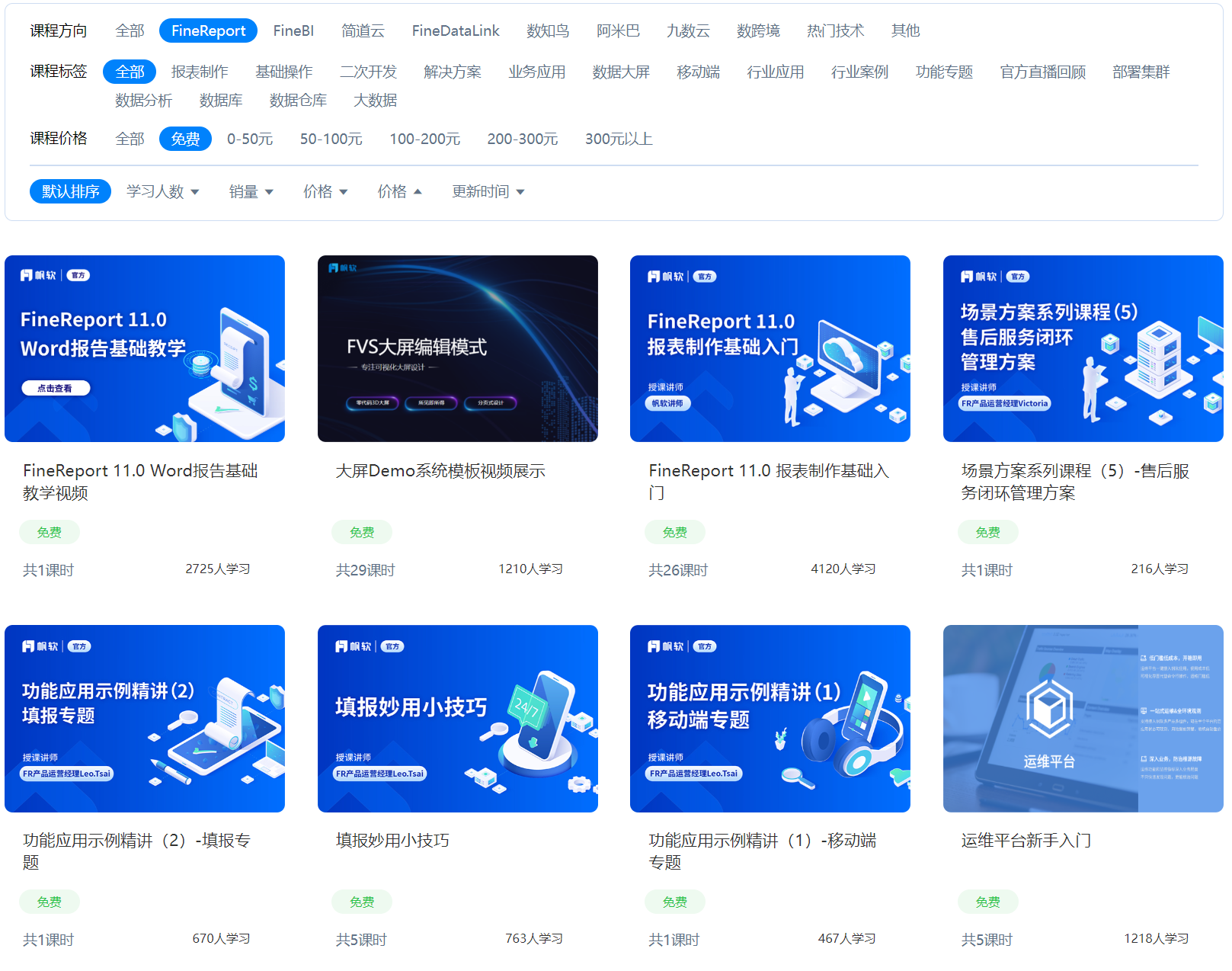Choose the 数据分析 tag

[143, 101]
